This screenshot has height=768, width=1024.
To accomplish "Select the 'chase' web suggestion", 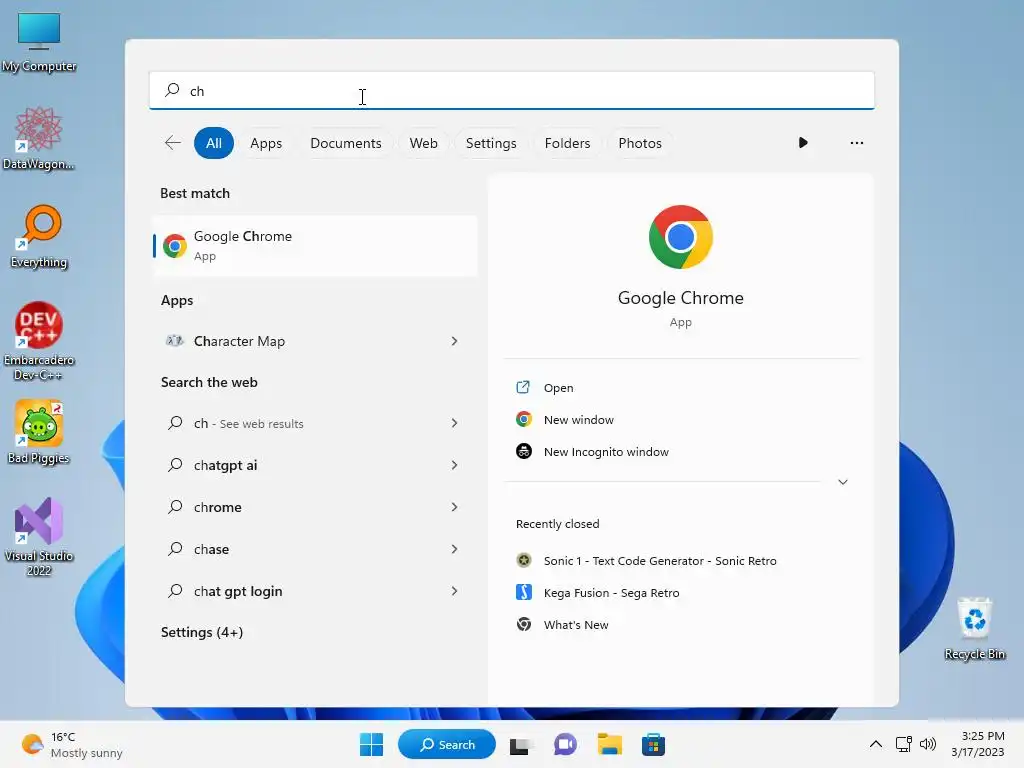I will pos(211,549).
